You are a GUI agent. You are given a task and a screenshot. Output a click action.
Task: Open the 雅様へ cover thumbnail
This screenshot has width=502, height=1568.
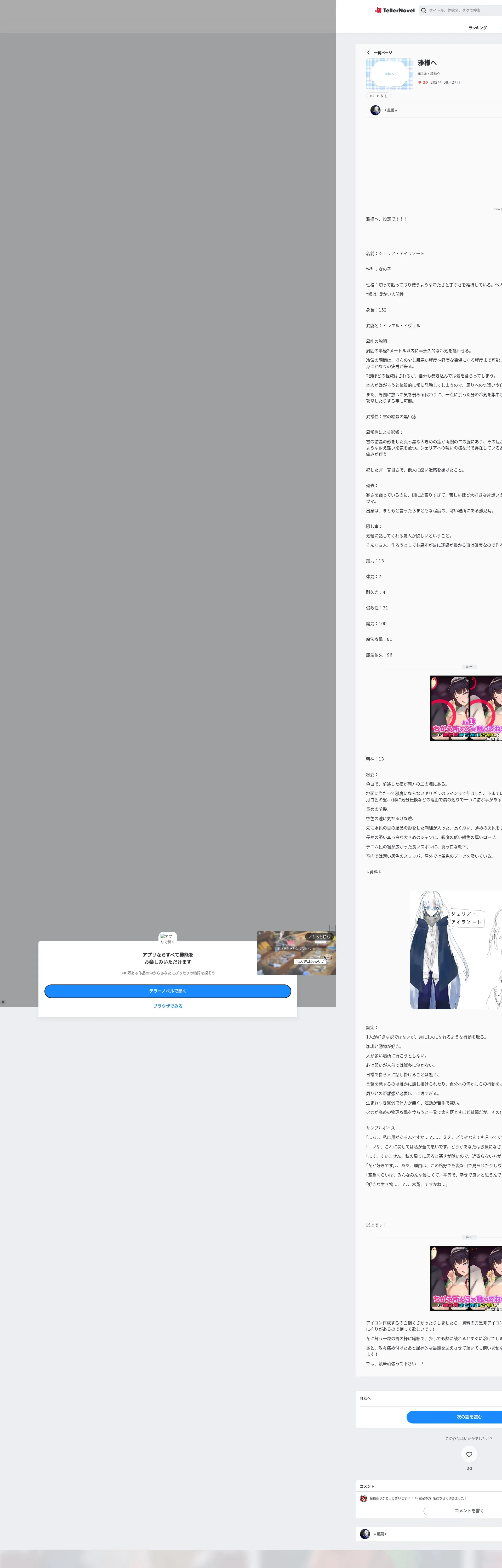tap(389, 74)
